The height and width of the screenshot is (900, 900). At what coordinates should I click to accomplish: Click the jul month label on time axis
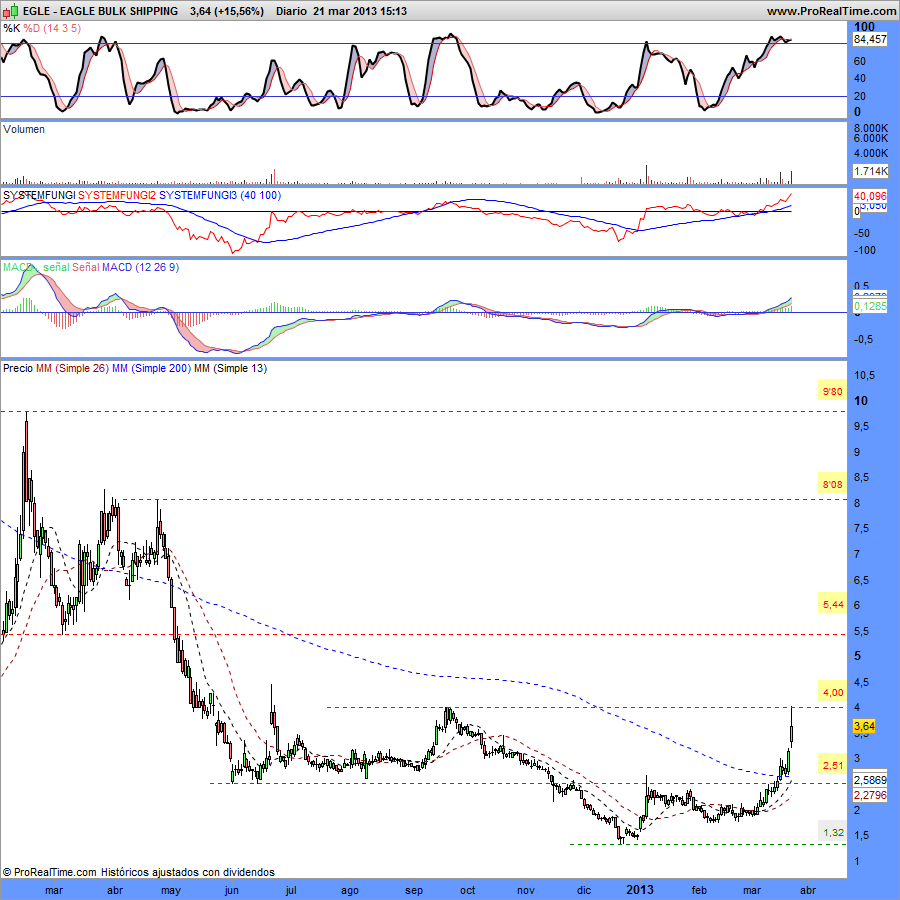point(290,890)
